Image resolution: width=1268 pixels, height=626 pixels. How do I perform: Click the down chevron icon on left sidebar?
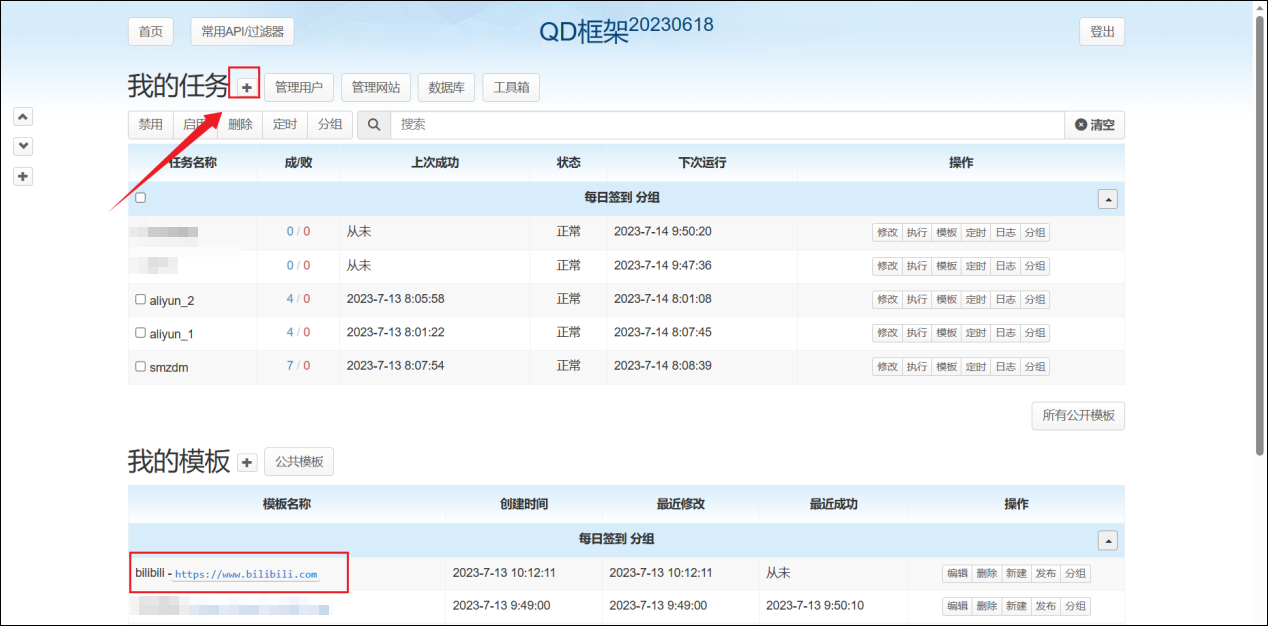tap(24, 146)
